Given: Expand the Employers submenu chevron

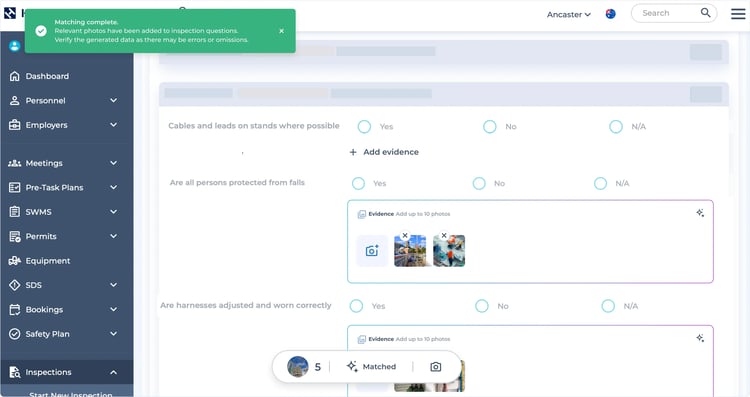Looking at the screenshot, I should point(113,125).
